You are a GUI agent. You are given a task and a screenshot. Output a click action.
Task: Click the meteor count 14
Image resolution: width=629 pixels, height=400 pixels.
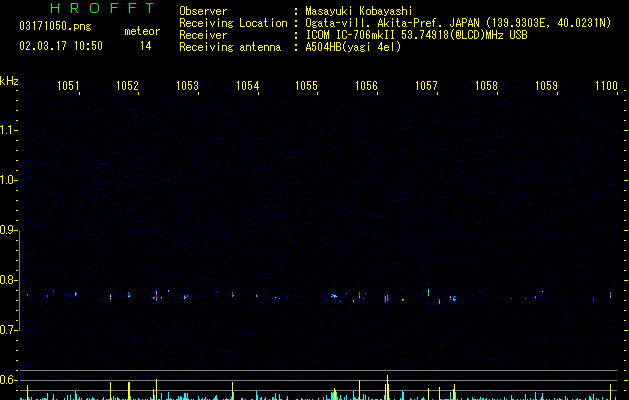[146, 46]
